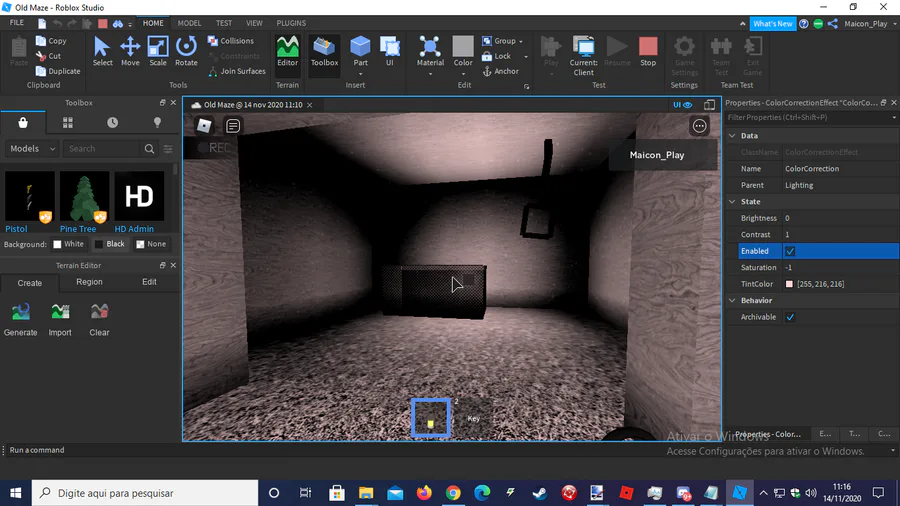The width and height of the screenshot is (900, 506).
Task: Click the Duplicate clipboard button
Action: tap(58, 71)
